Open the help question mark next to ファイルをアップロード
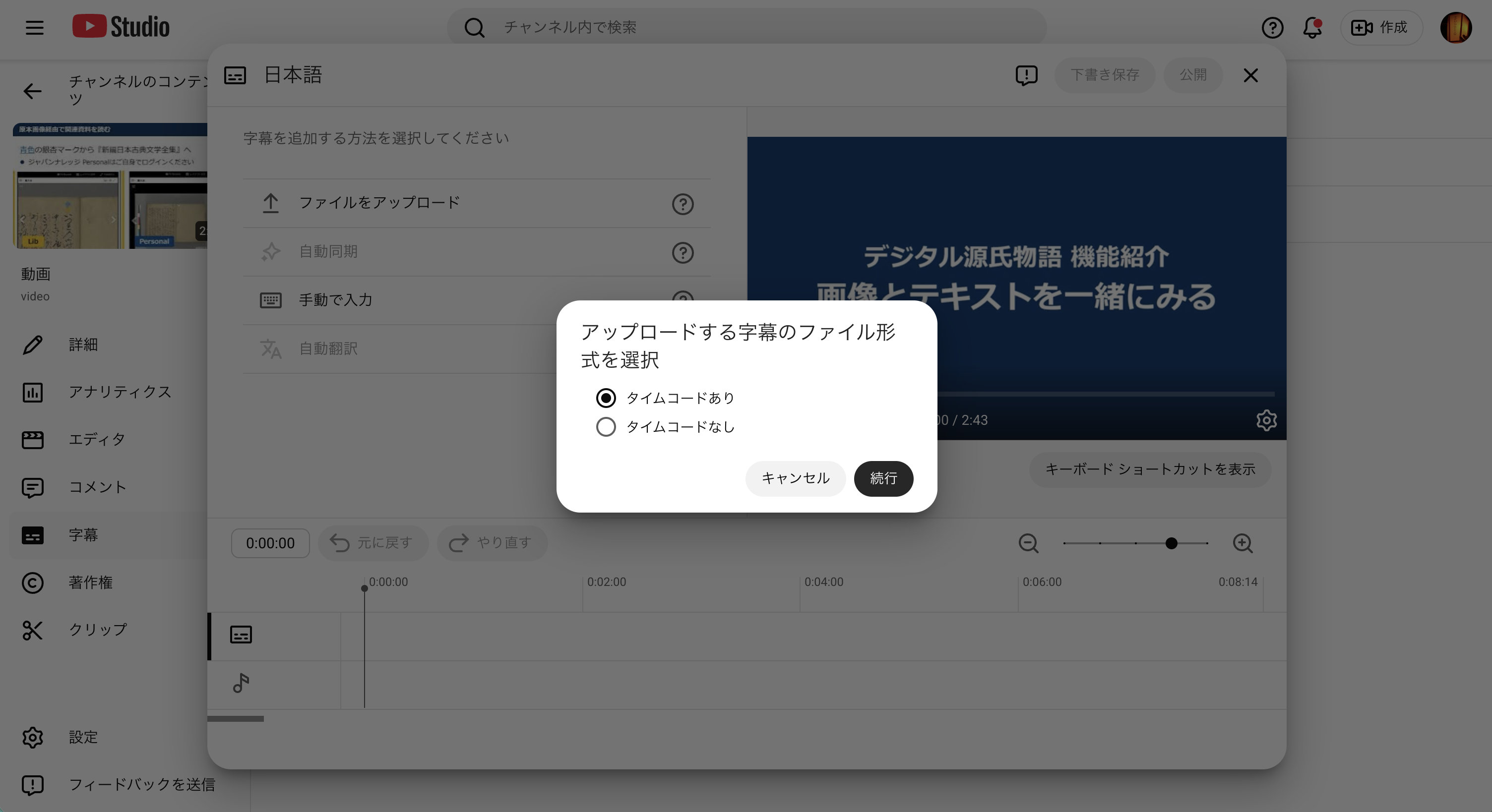1492x812 pixels. coord(683,204)
